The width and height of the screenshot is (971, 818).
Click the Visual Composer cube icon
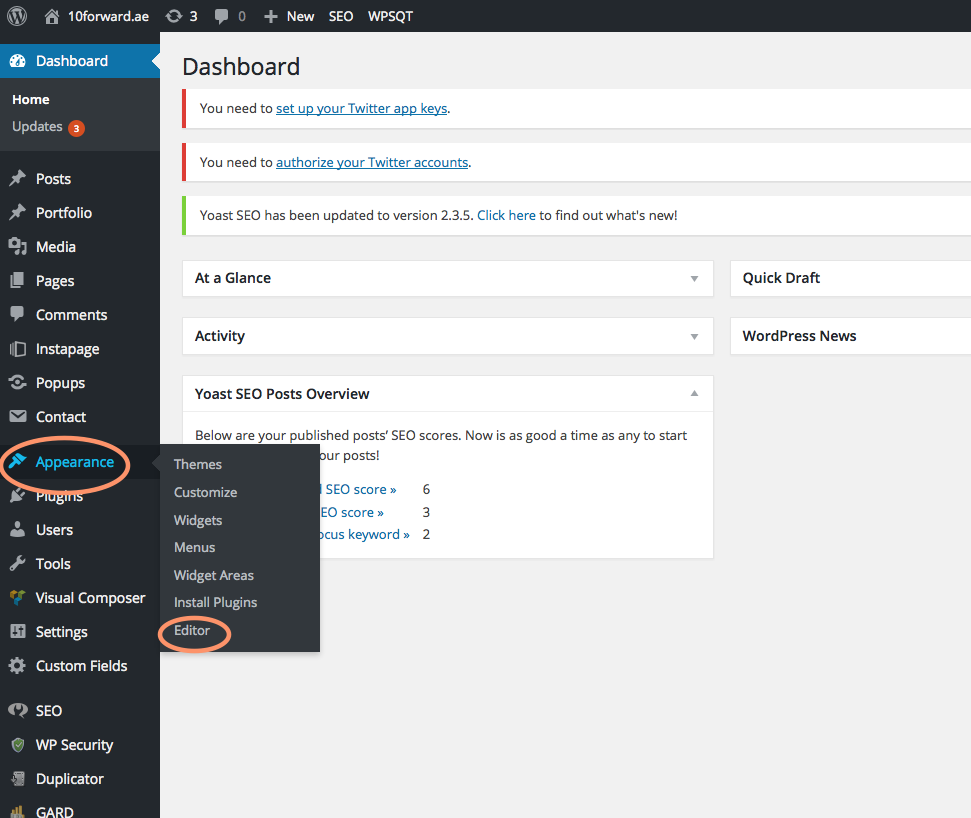17,598
